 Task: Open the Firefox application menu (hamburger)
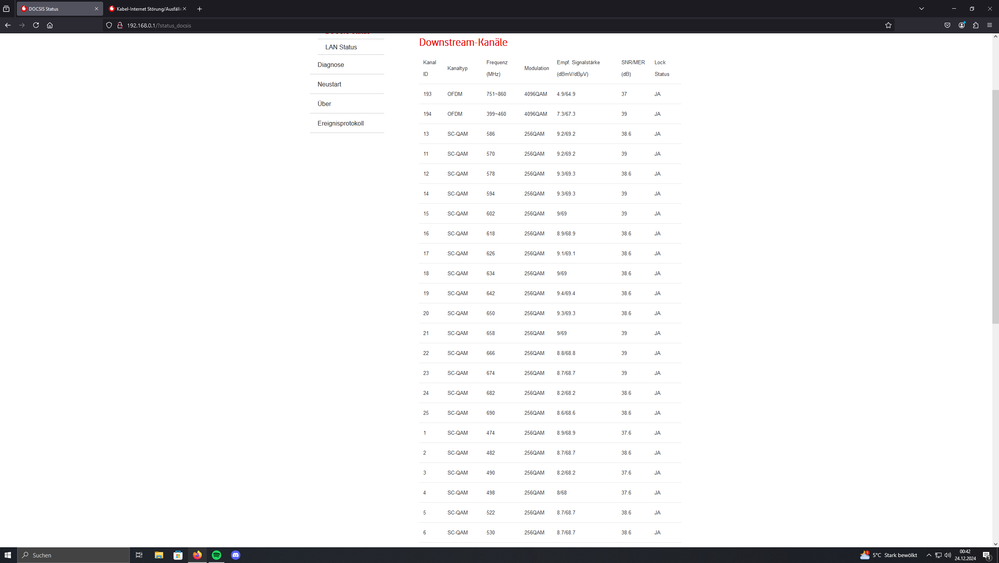[989, 25]
